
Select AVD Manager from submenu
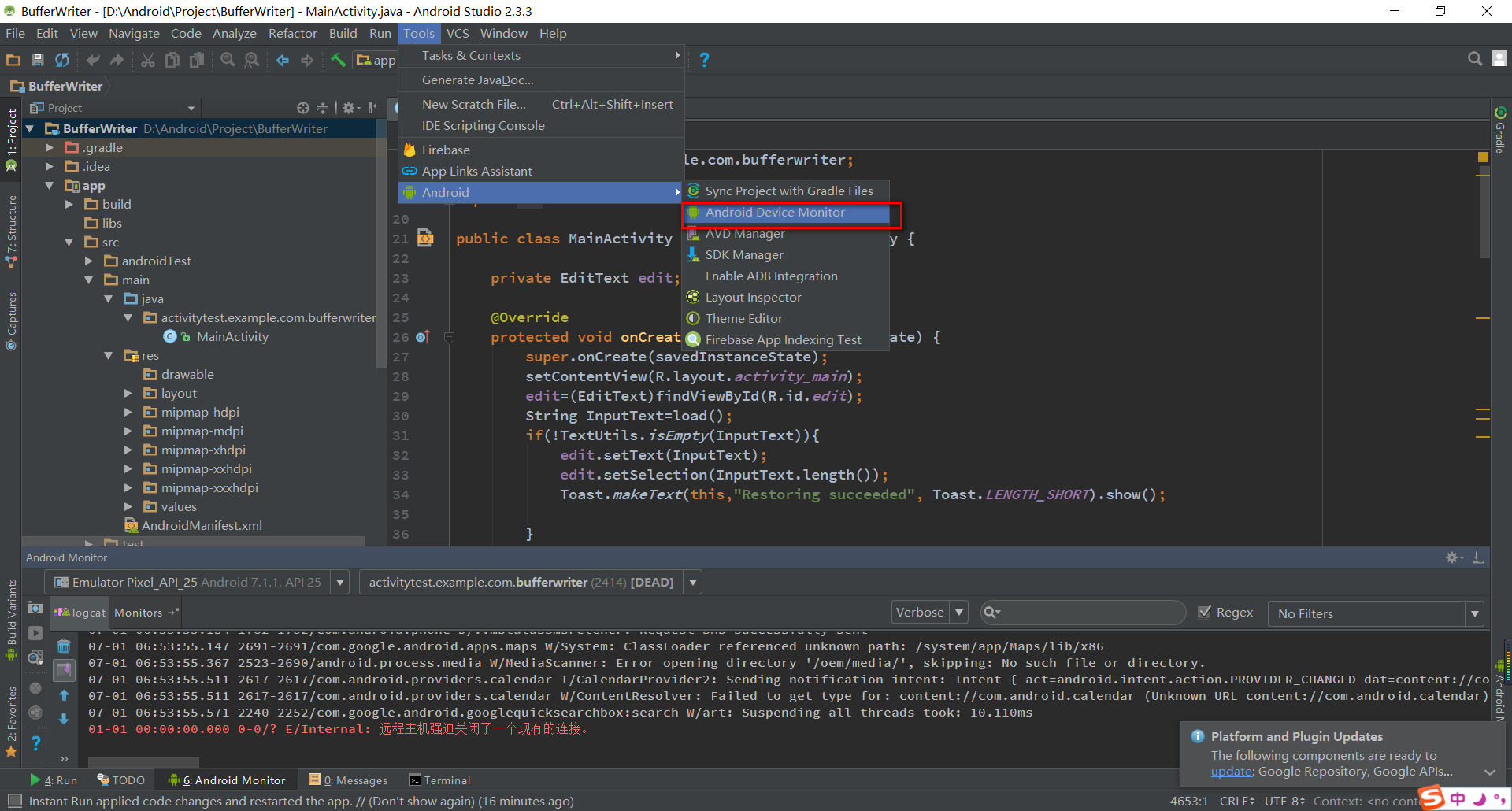(786, 234)
